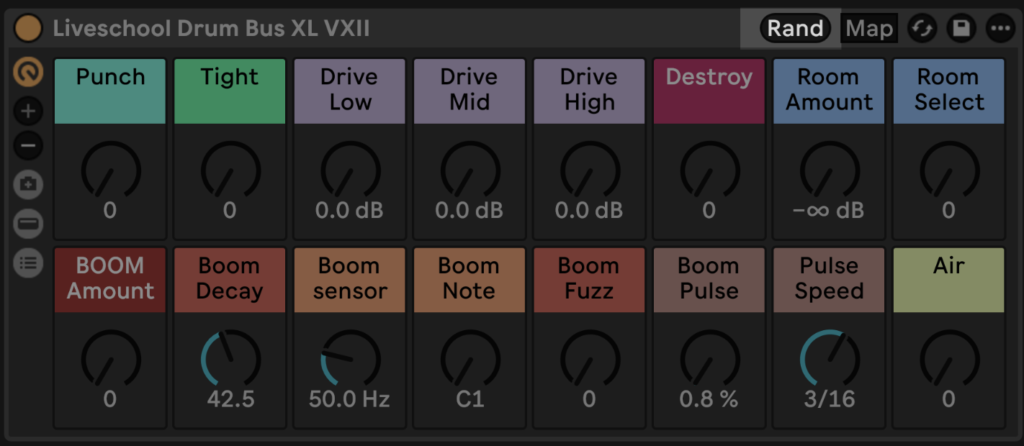
Task: Click the Boom Fuzz macro knob
Action: click(x=590, y=358)
